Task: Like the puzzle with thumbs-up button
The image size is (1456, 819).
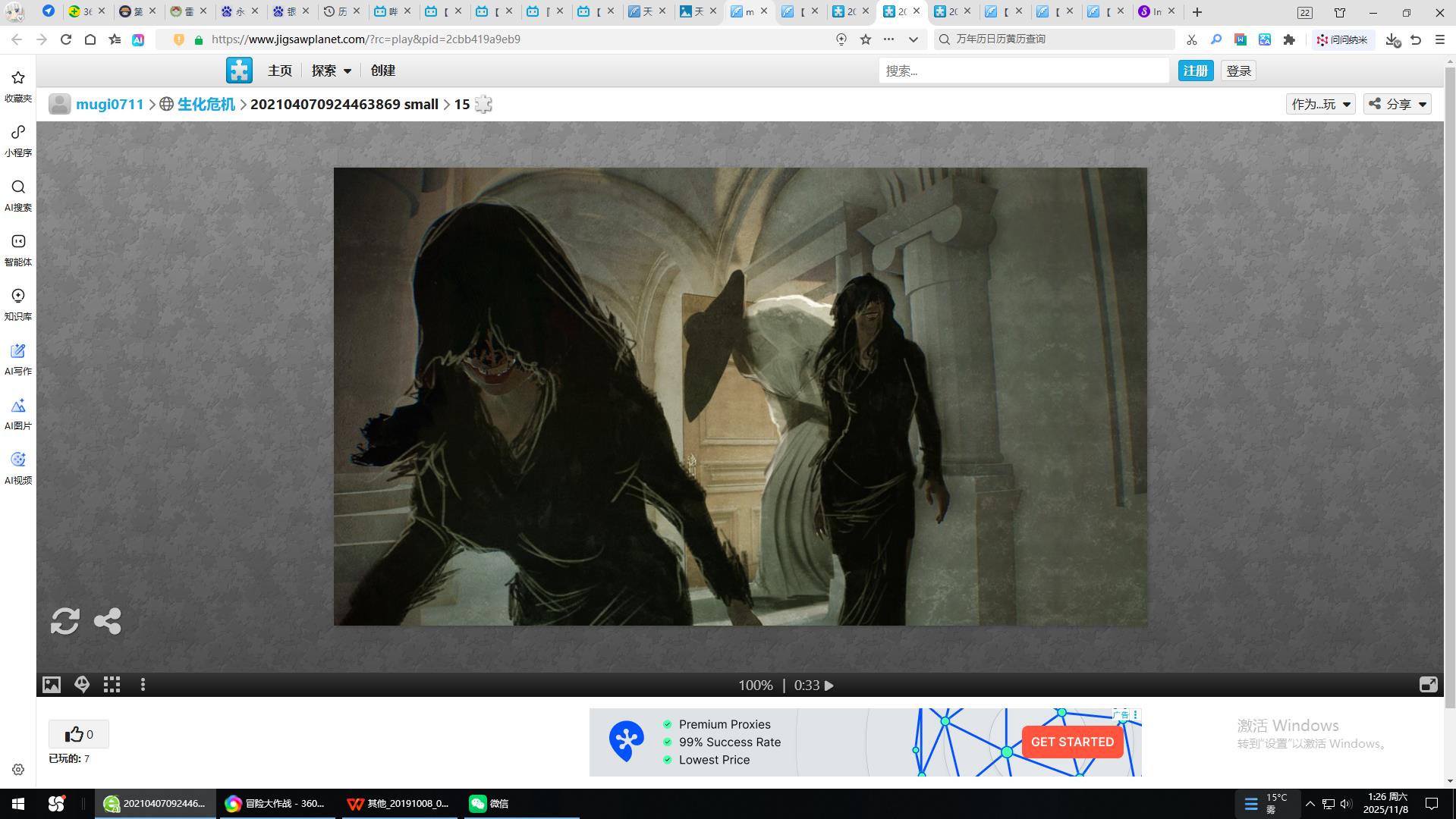Action: [x=79, y=734]
